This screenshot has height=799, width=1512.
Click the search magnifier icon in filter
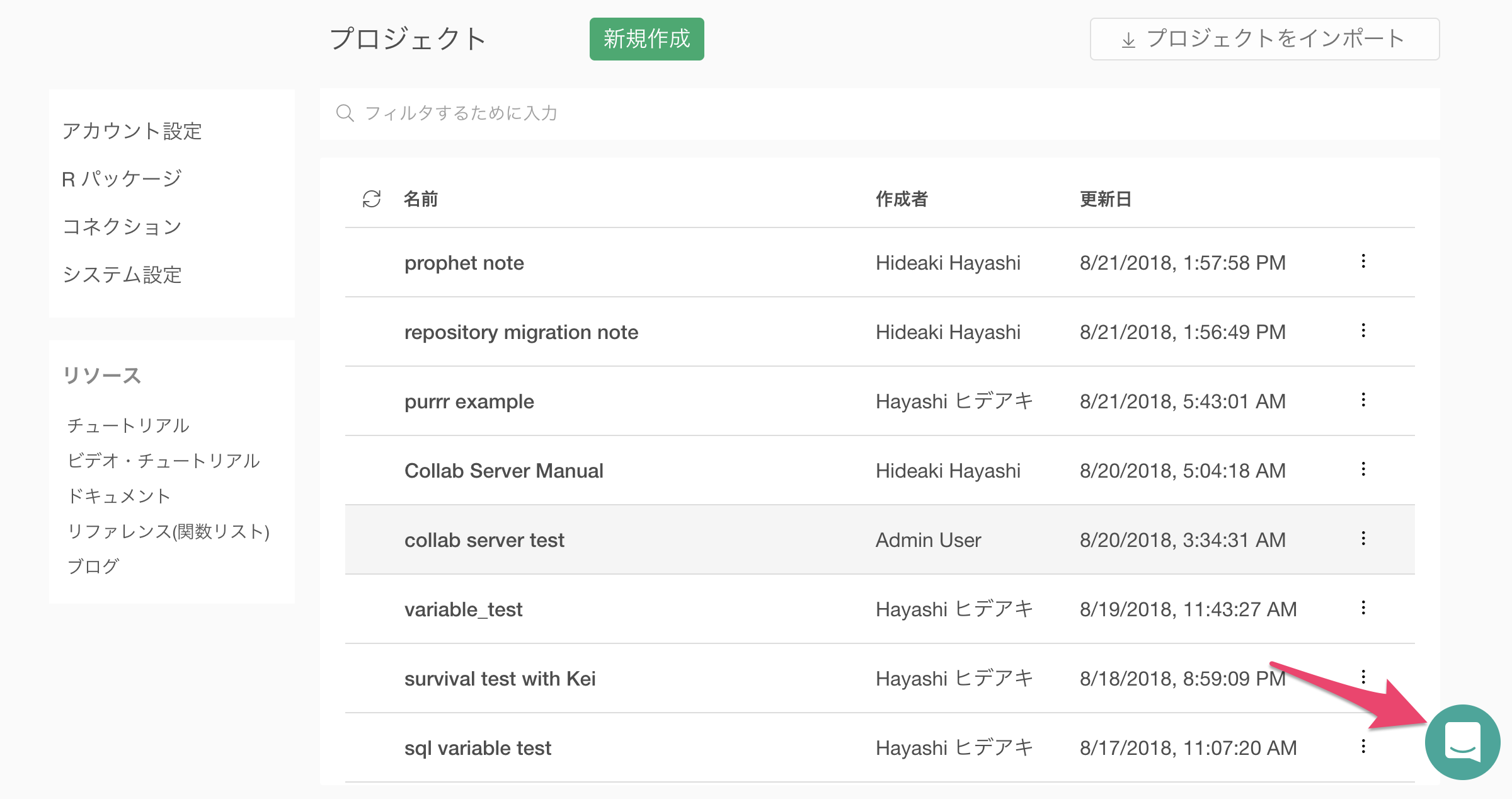coord(345,113)
